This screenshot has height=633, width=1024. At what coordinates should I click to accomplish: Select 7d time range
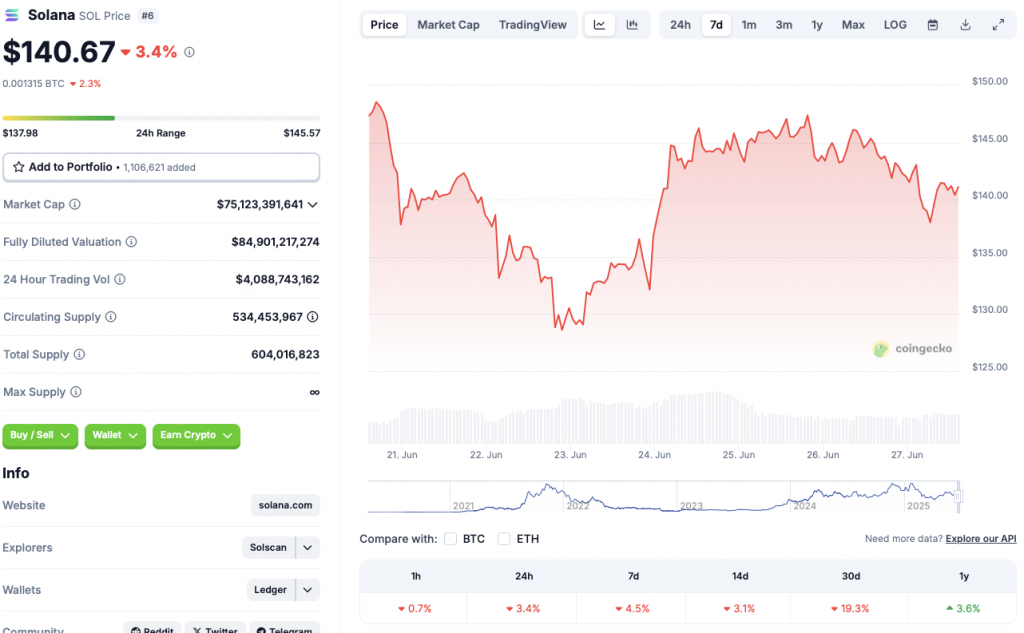[x=716, y=25]
